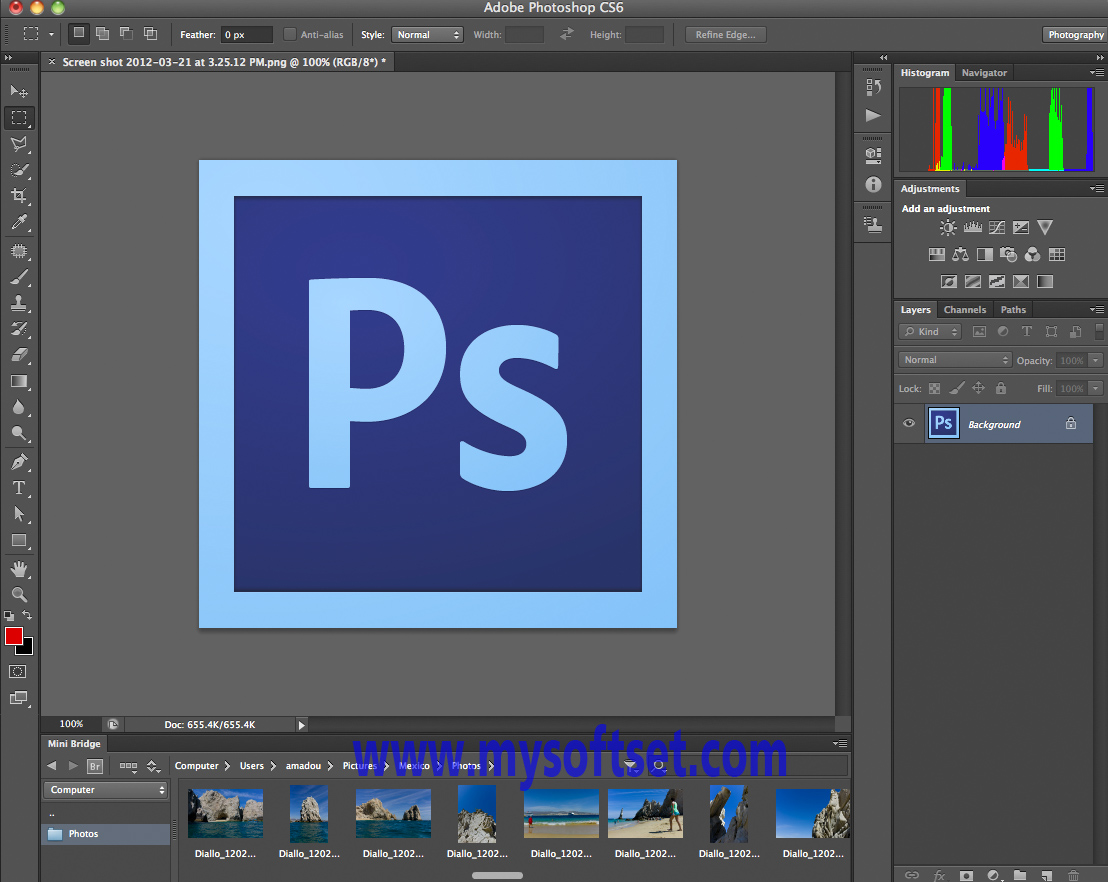Click the Refine Edge button
The width and height of the screenshot is (1108, 882).
724,33
